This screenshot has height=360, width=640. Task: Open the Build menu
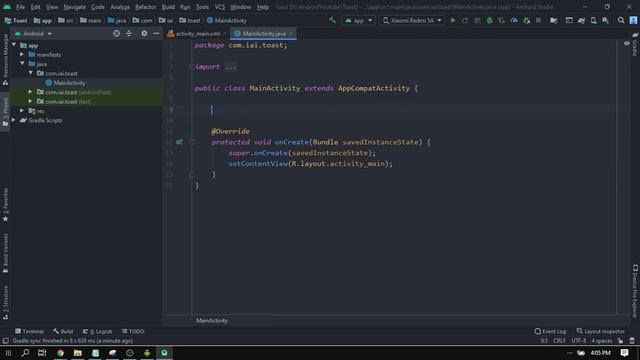tap(168, 7)
